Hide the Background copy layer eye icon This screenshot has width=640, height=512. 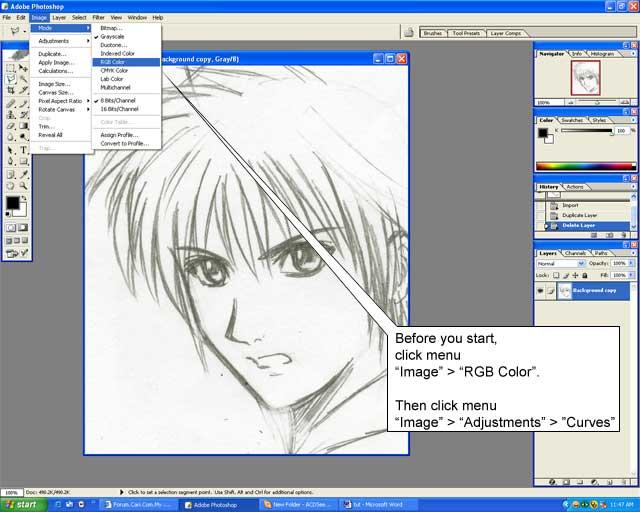pos(540,291)
